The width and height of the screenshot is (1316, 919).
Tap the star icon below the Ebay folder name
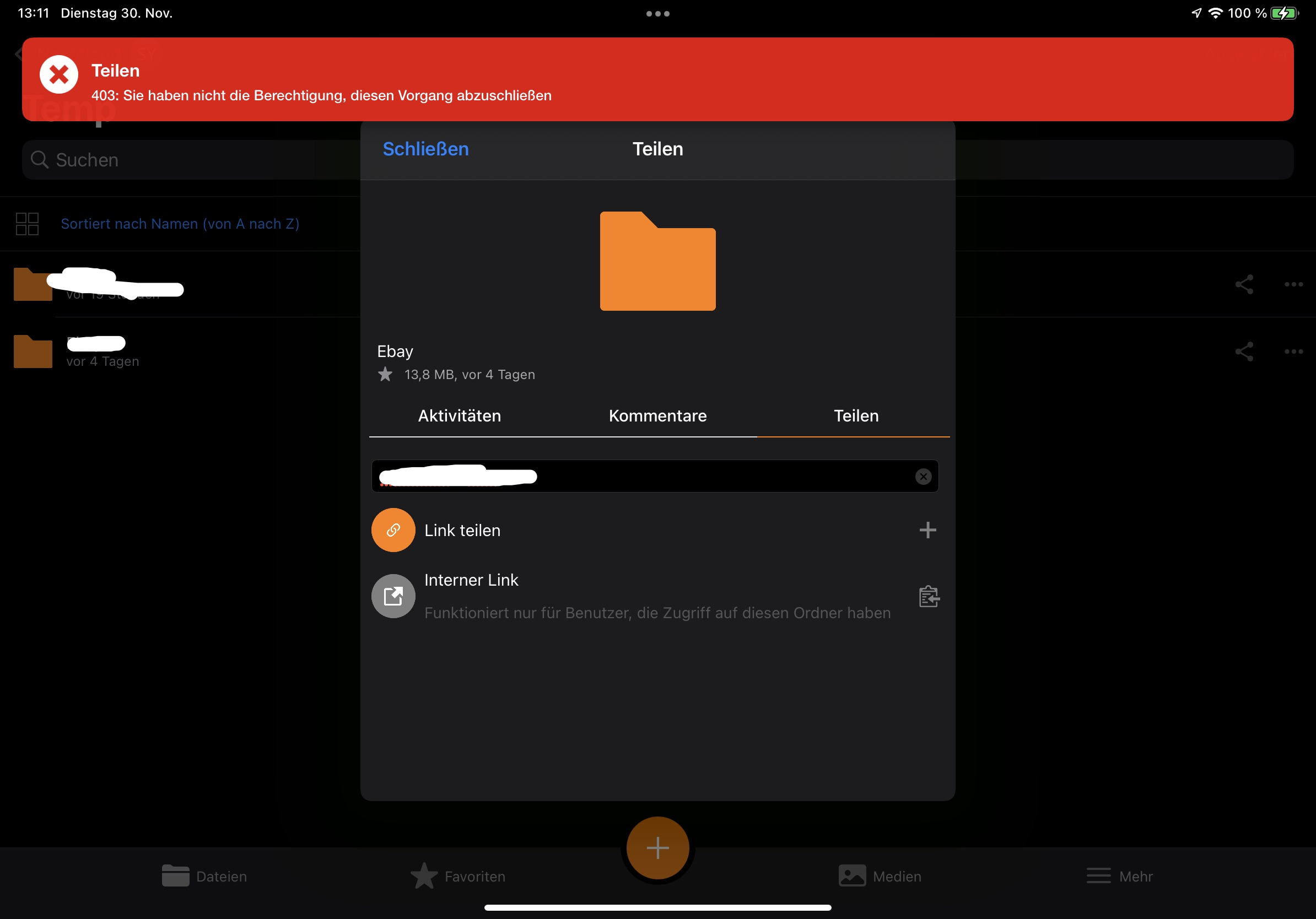[x=385, y=374]
